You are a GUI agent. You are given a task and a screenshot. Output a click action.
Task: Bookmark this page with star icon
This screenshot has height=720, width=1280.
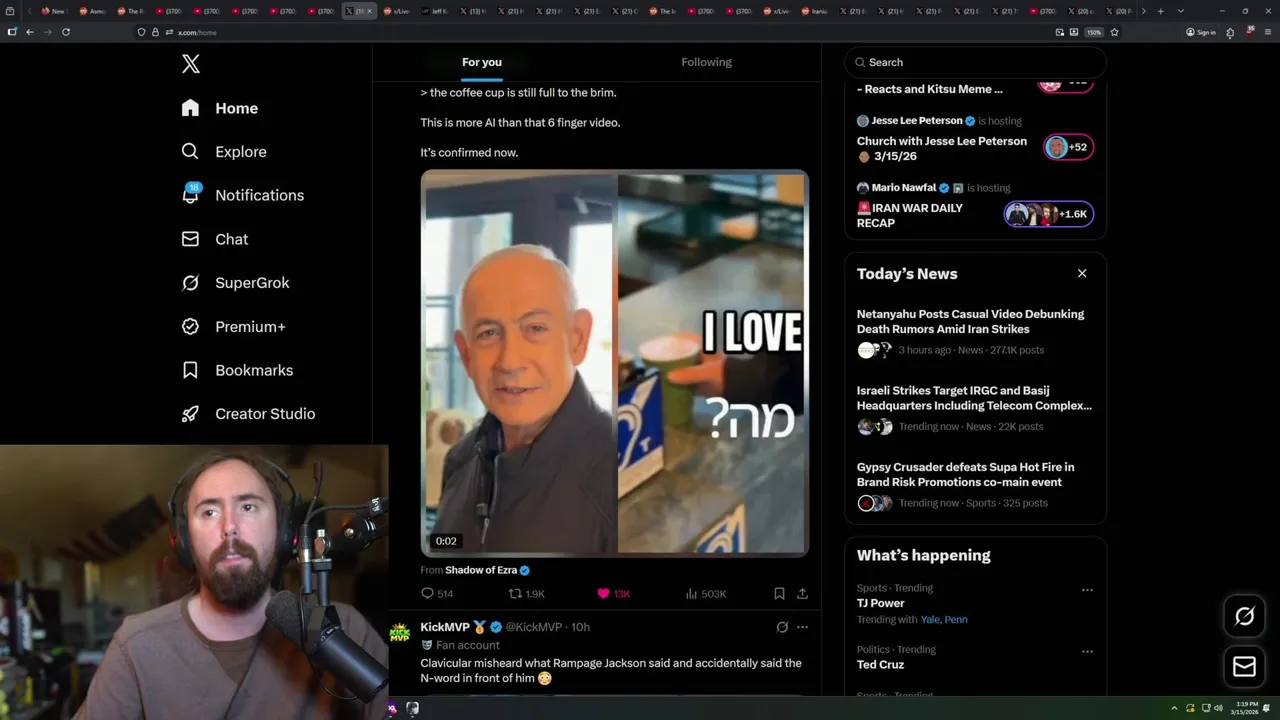point(1114,32)
